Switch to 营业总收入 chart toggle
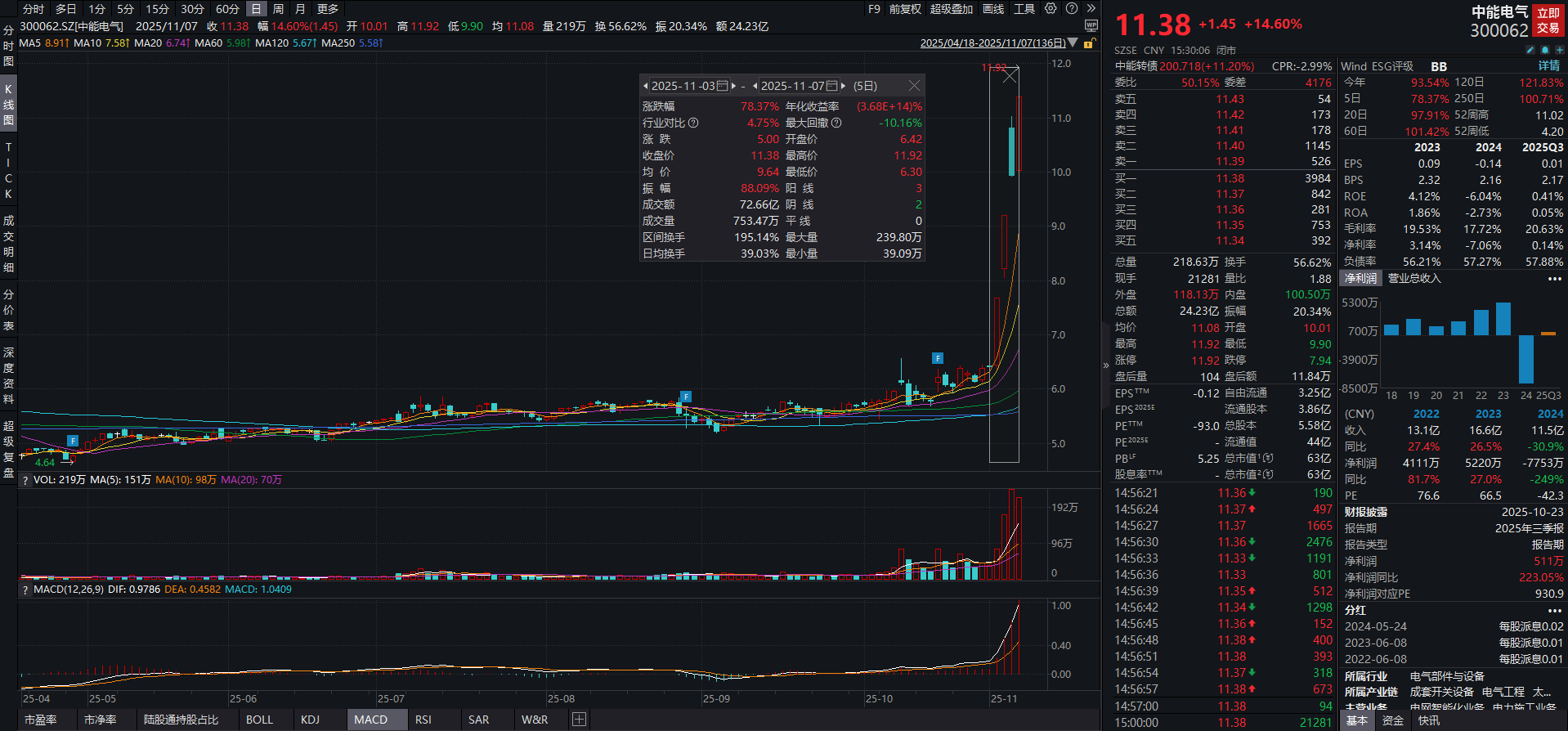The width and height of the screenshot is (1568, 731). pos(1414,279)
